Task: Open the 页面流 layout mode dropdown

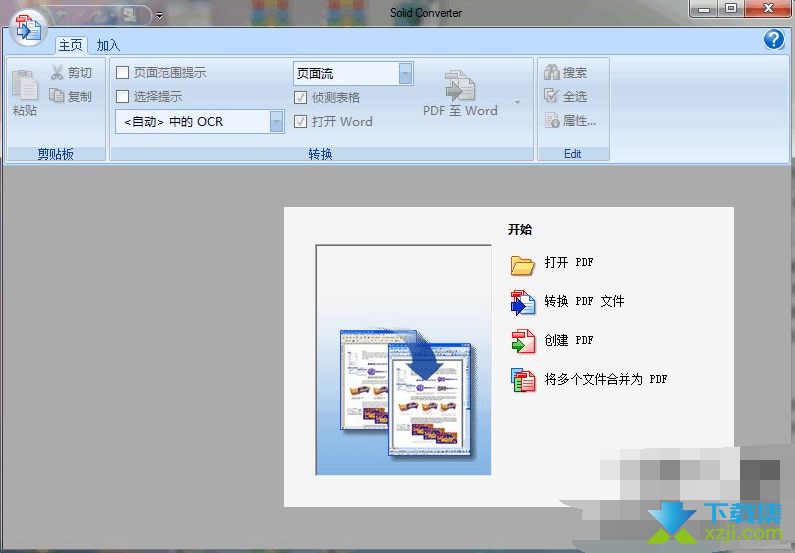Action: (405, 73)
